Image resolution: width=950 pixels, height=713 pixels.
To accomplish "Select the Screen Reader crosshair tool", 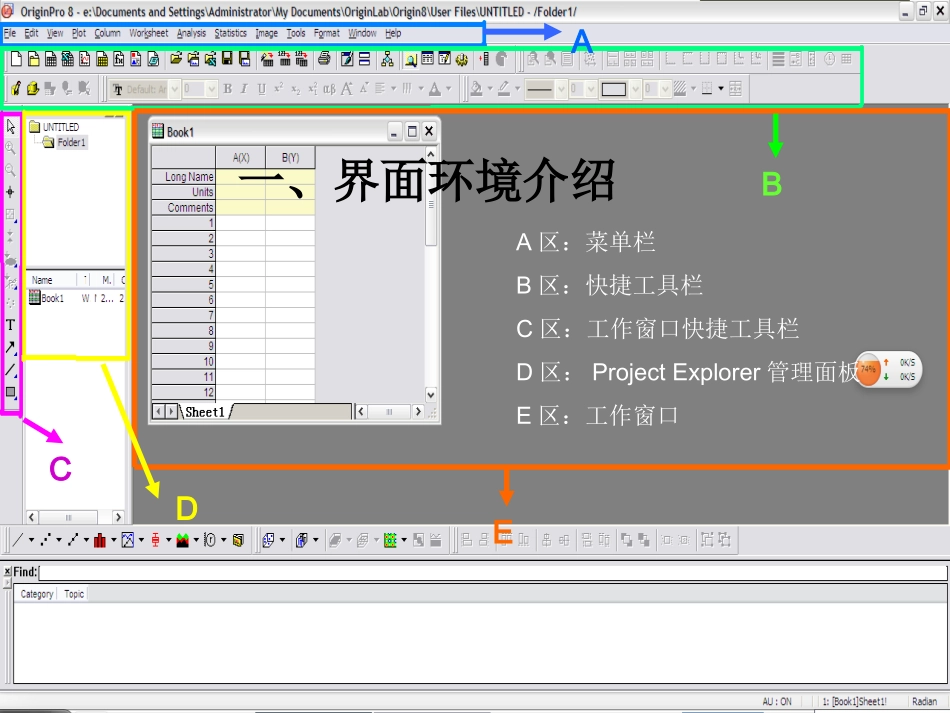I will tap(10, 192).
